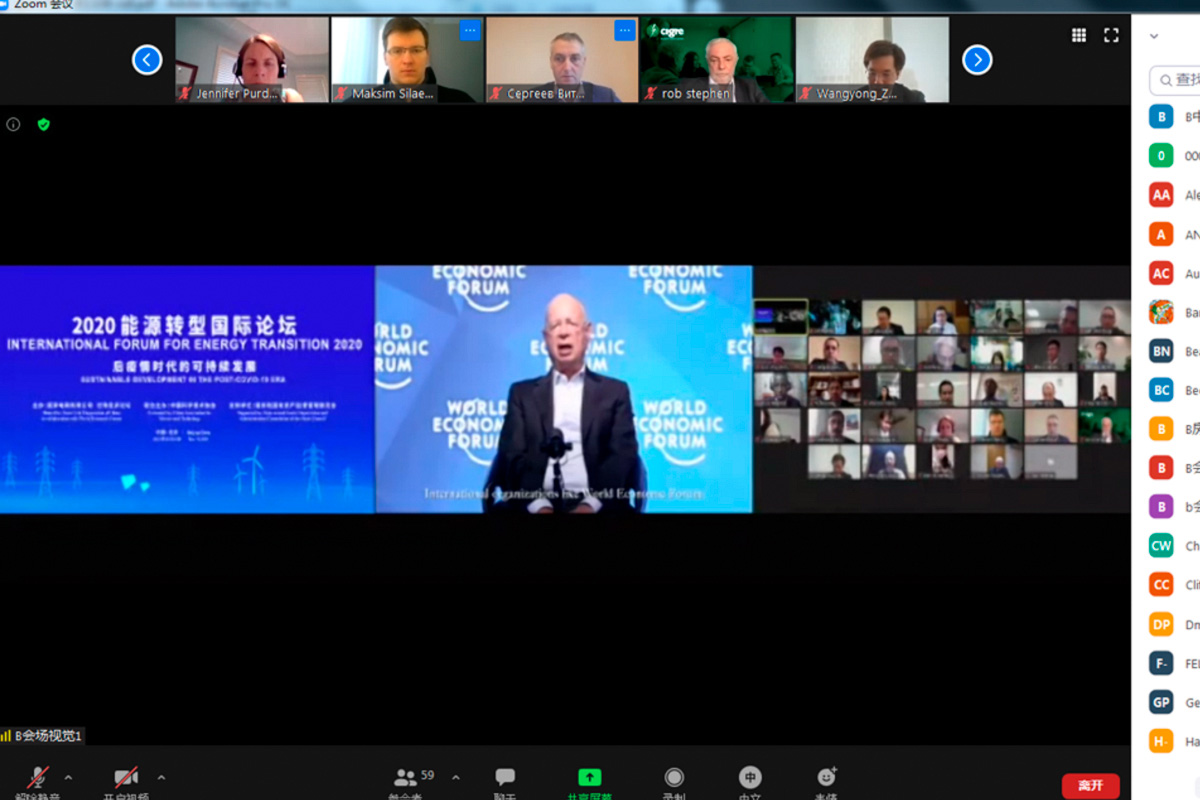Viewport: 1200px width, 800px height.
Task: Select Maksim Silae video thumbnail
Action: (407, 60)
